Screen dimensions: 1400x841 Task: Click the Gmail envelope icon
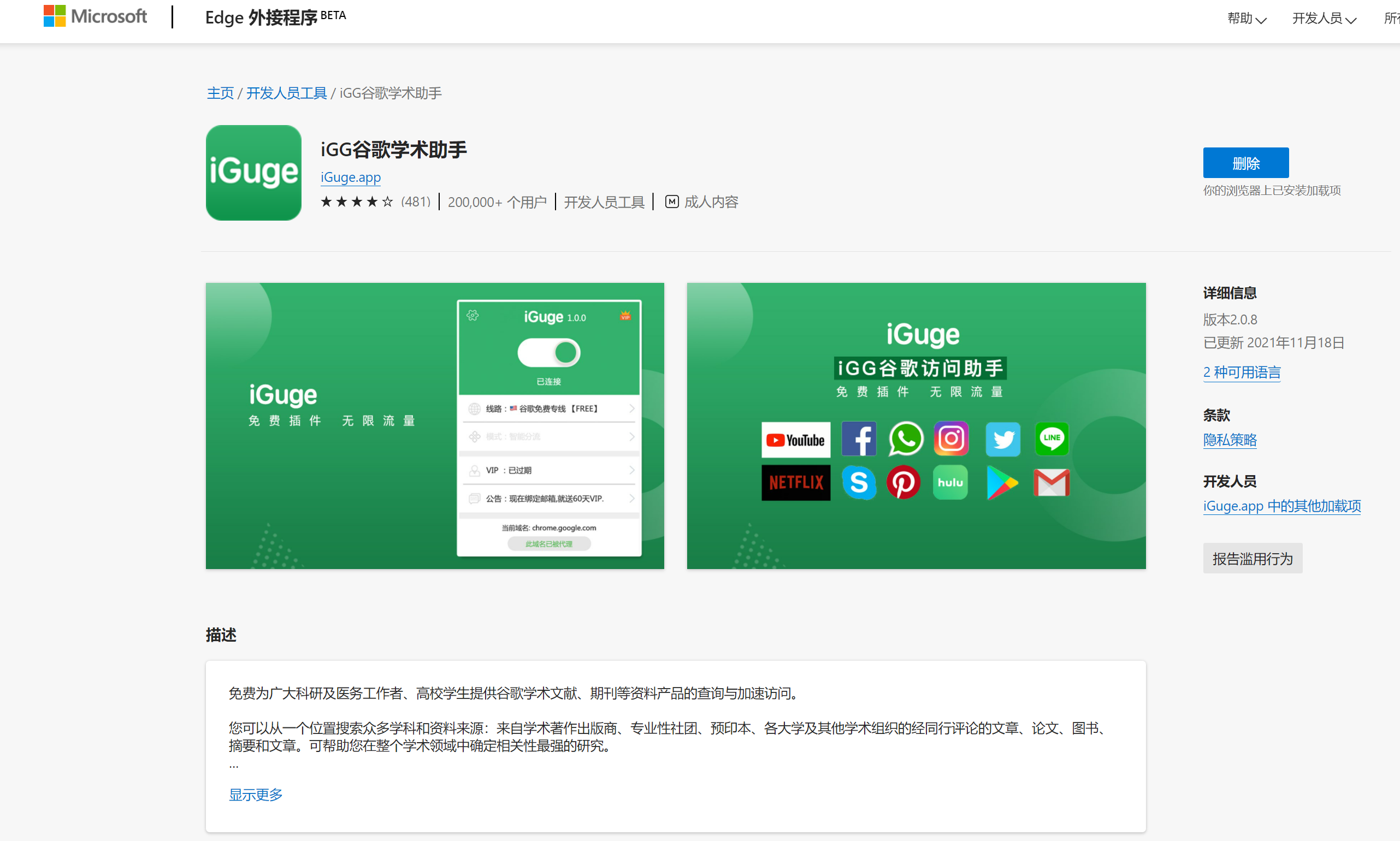1051,482
